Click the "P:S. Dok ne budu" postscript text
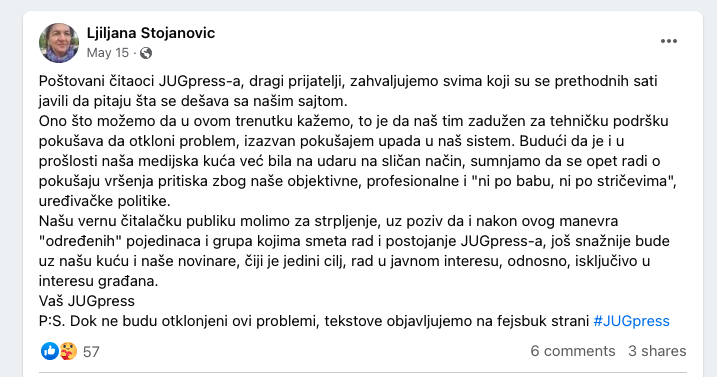Viewport: 717px width, 377px height. (316, 321)
